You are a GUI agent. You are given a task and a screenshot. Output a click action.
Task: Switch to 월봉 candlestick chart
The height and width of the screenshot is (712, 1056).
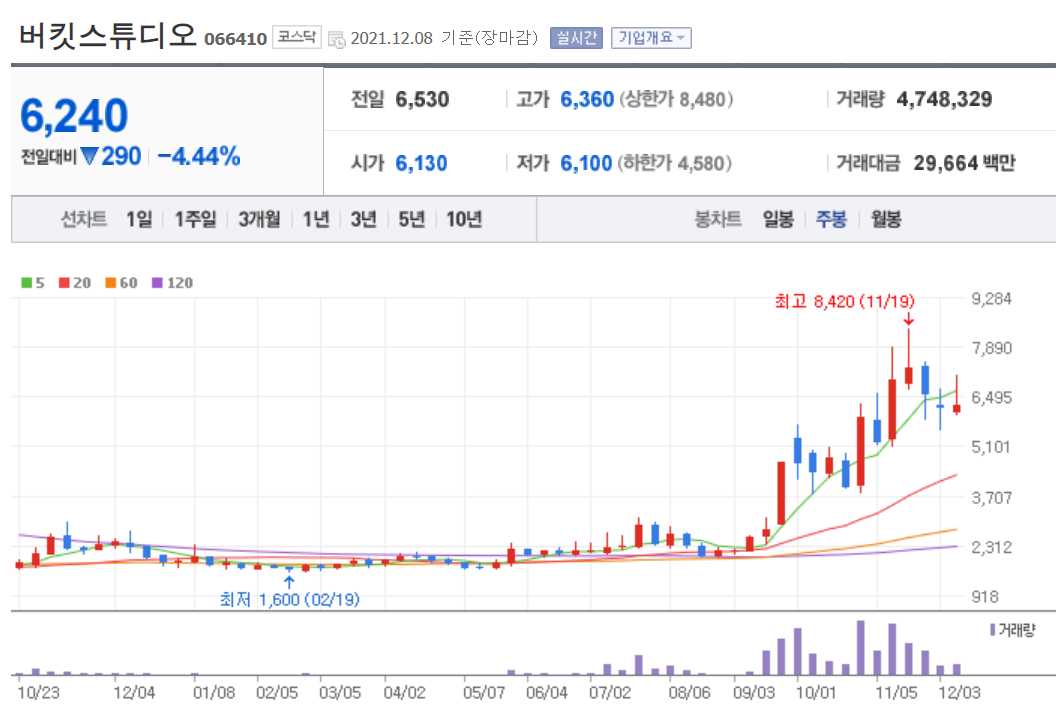[886, 219]
